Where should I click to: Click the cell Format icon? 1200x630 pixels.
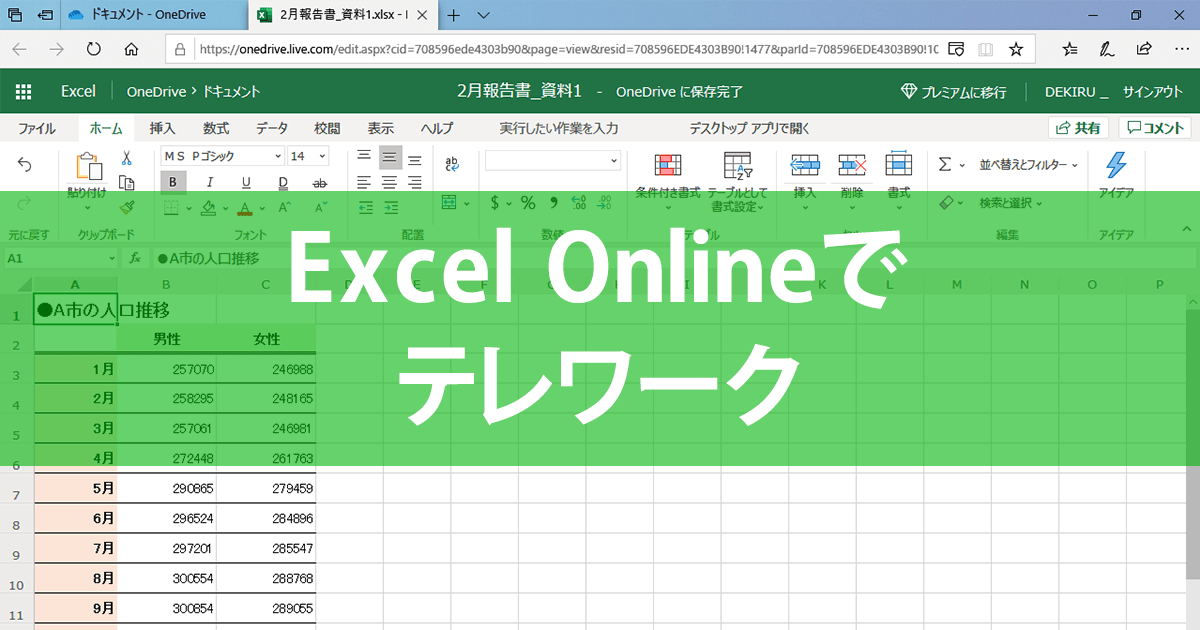click(899, 164)
